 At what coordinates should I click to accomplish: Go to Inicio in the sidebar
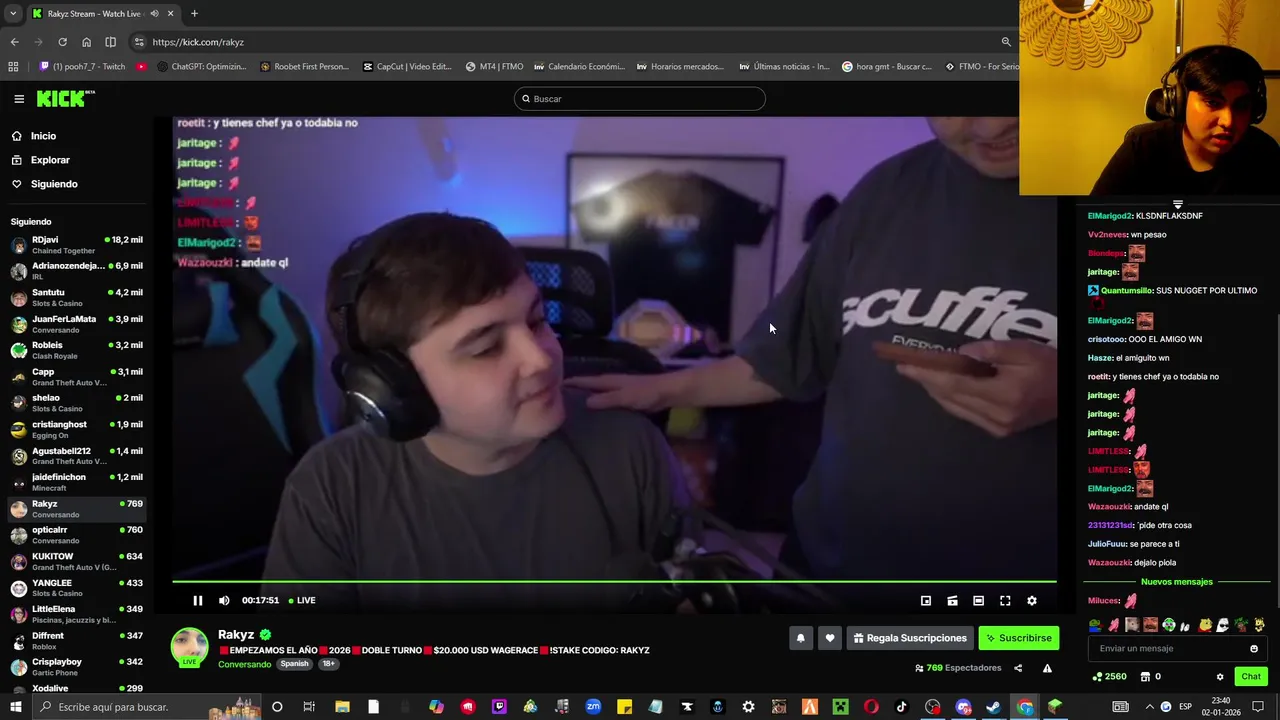pyautogui.click(x=43, y=136)
